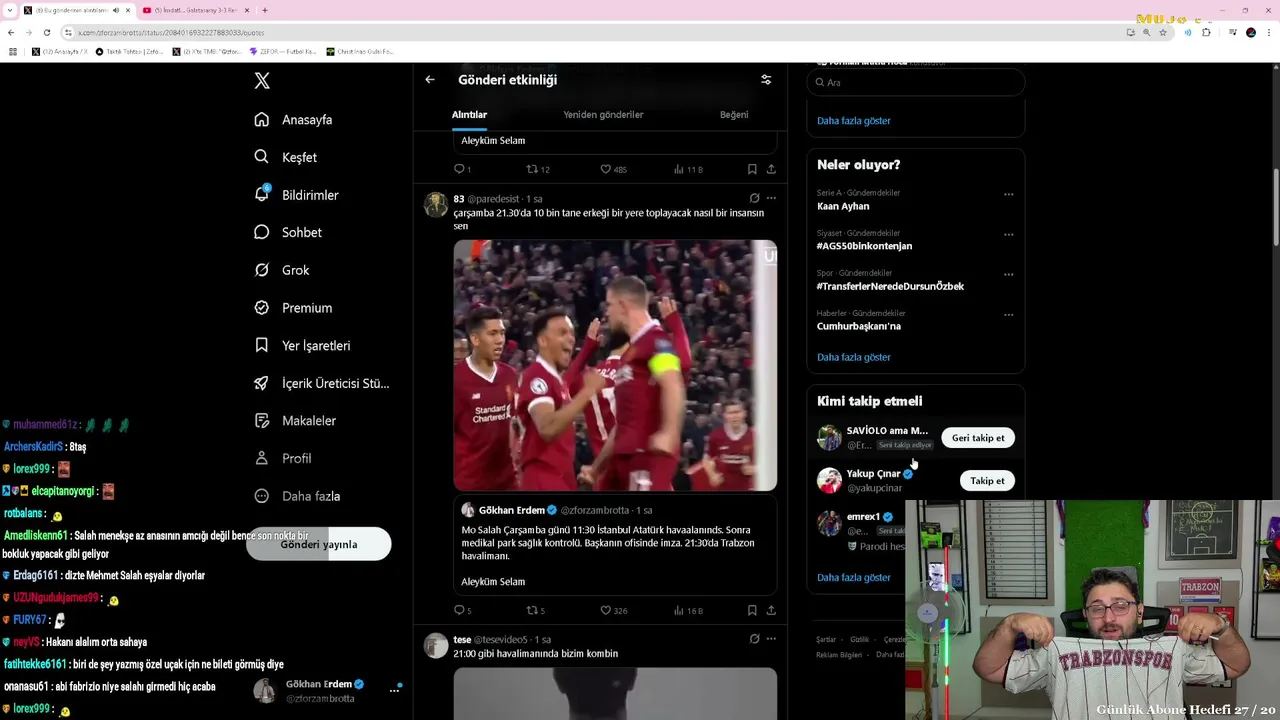Bookmark this page with the star icon
The height and width of the screenshot is (720, 1280).
[x=1162, y=32]
